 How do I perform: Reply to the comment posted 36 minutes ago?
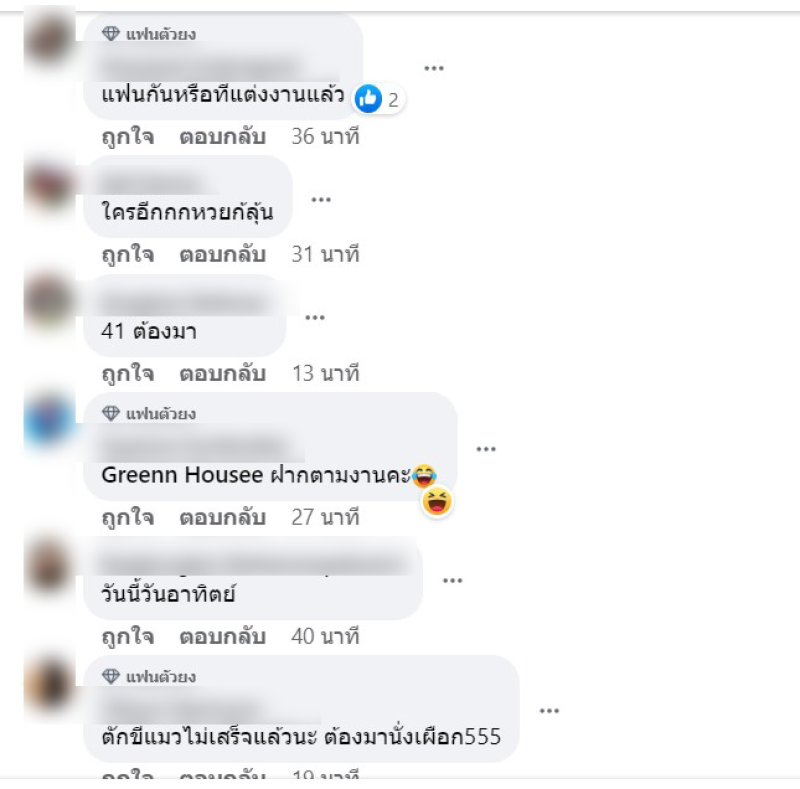pos(222,137)
